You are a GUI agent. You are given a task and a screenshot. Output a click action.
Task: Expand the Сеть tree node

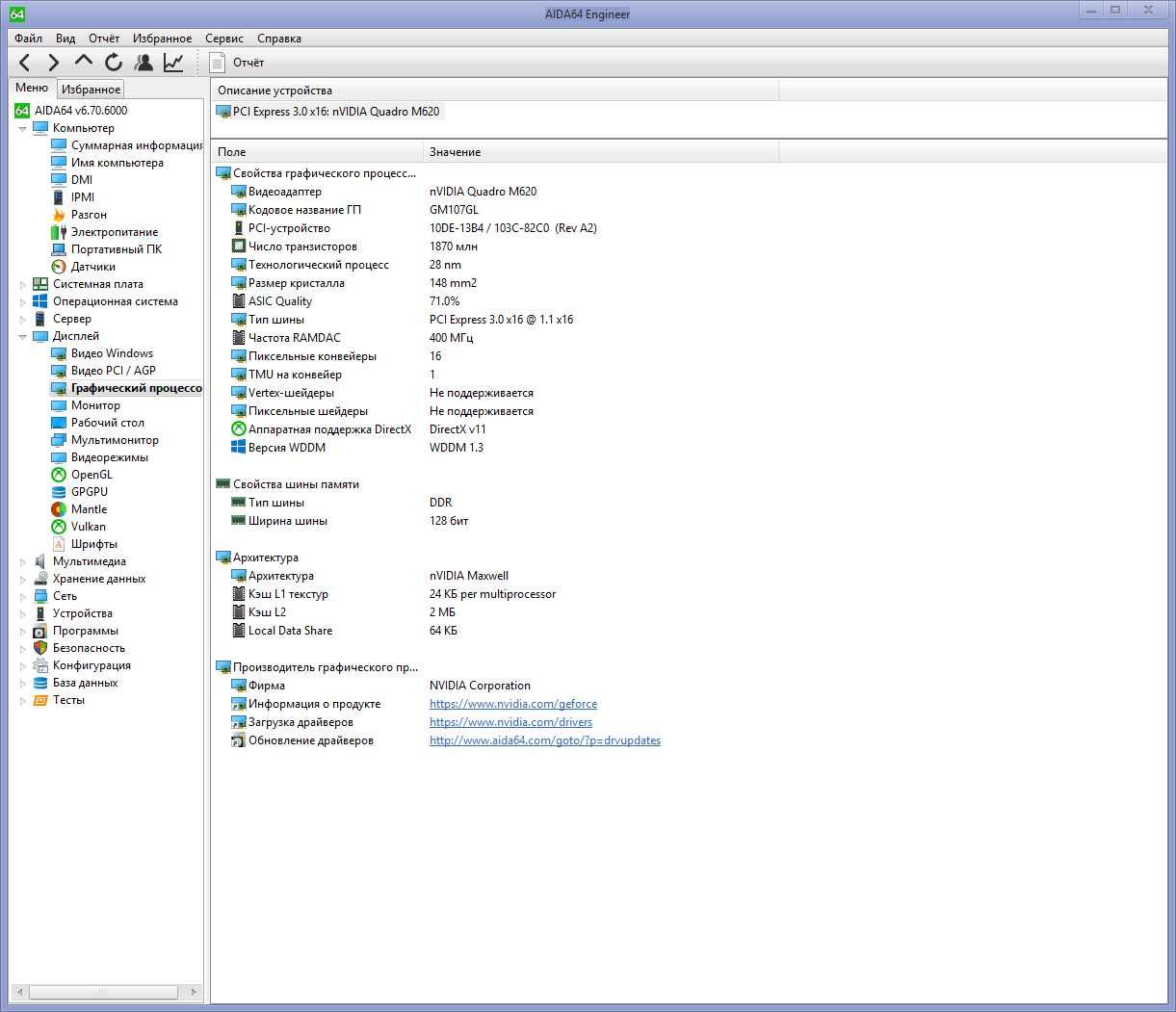[23, 596]
